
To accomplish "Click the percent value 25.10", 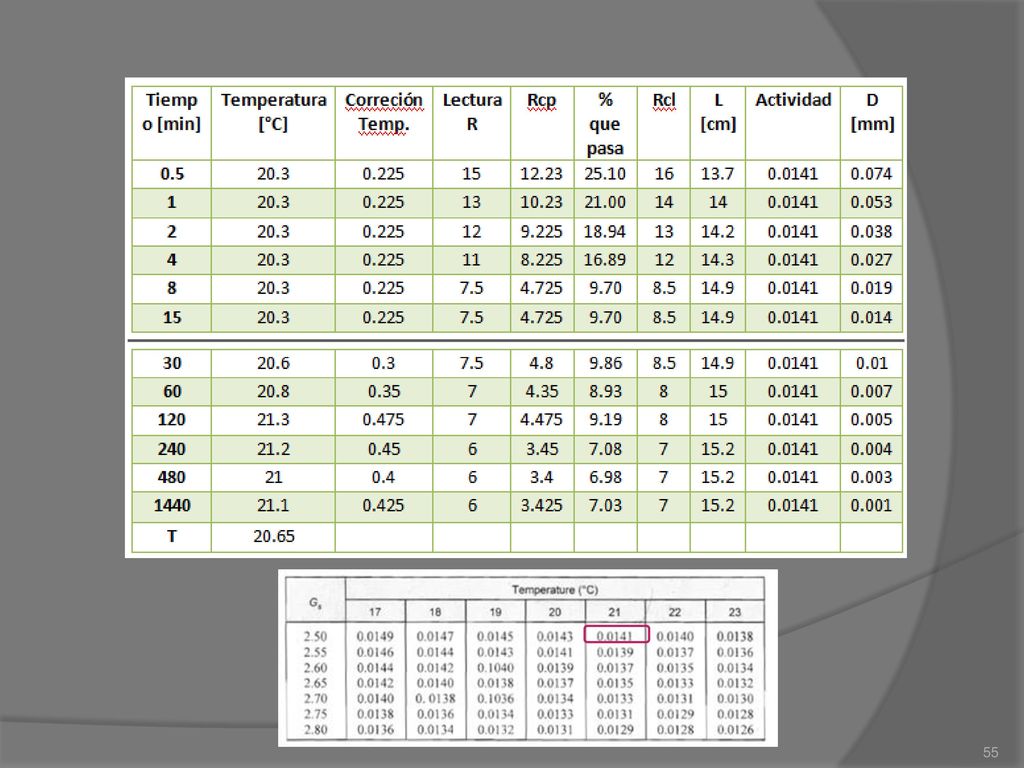I will pyautogui.click(x=605, y=174).
